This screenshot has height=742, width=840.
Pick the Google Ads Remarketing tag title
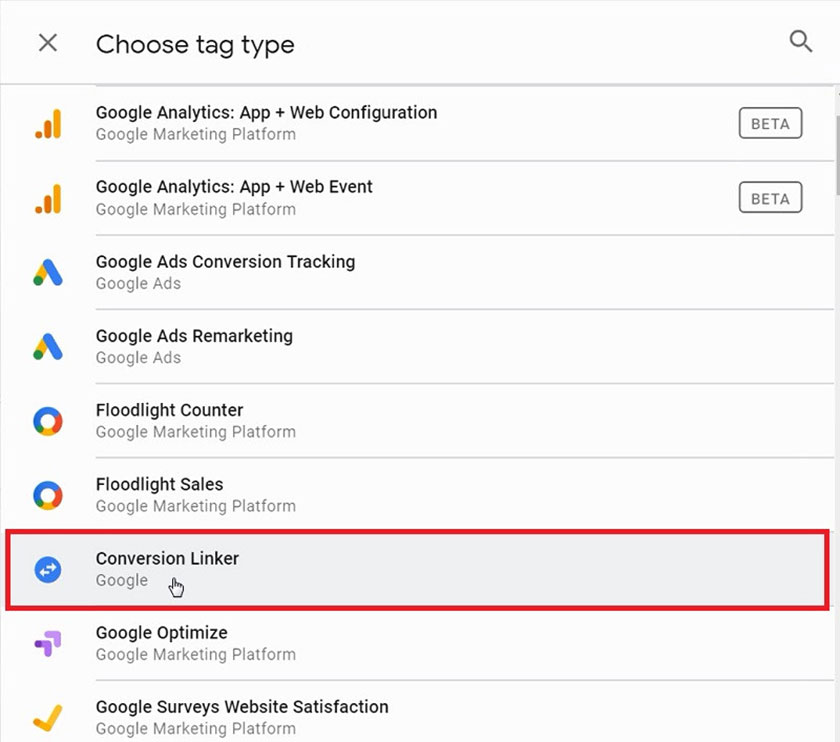click(x=194, y=336)
